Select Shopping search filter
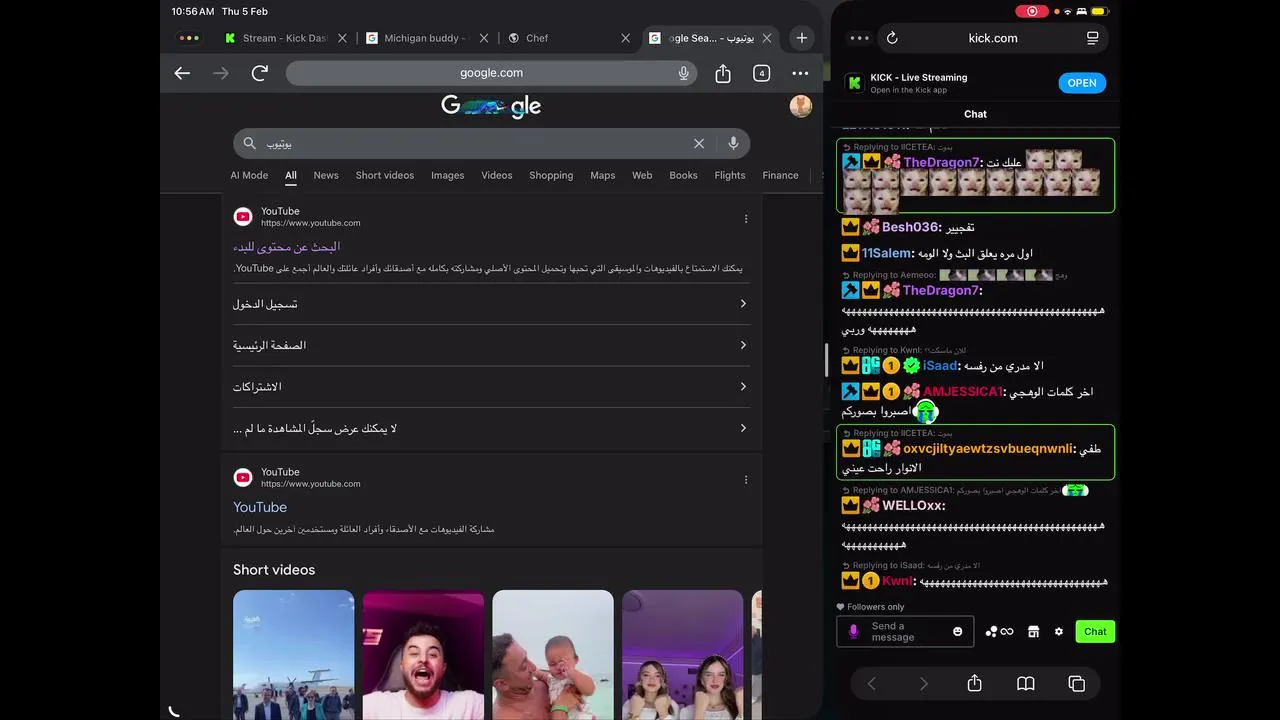 point(551,175)
